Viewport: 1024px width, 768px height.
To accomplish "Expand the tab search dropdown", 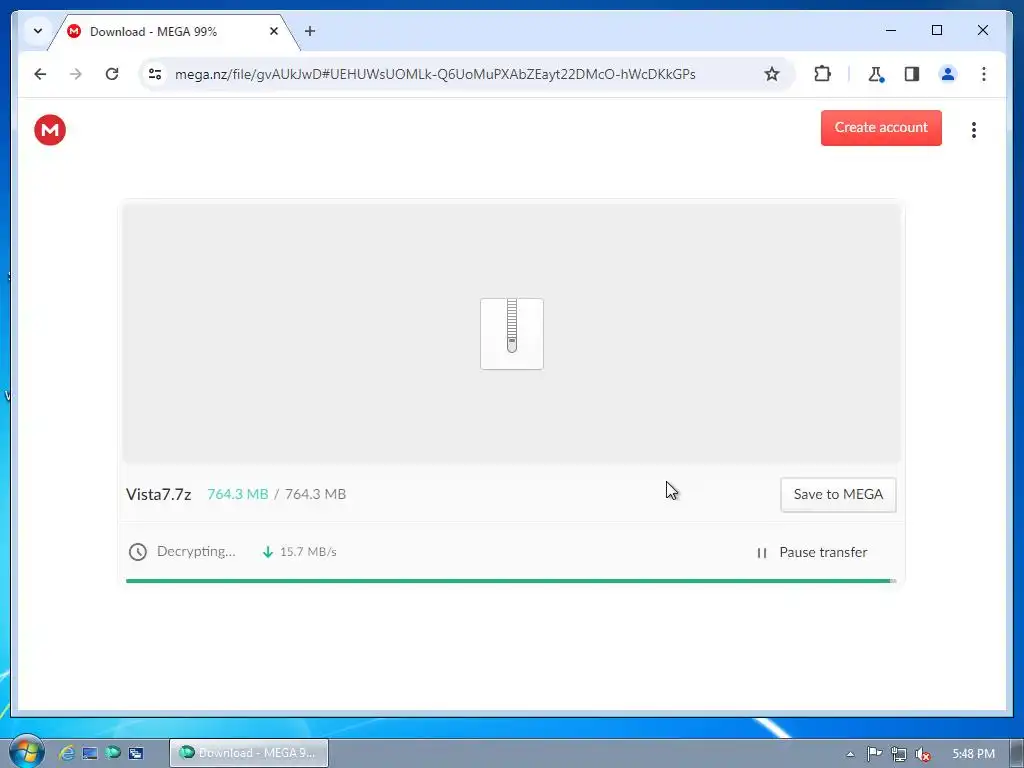I will (x=38, y=31).
